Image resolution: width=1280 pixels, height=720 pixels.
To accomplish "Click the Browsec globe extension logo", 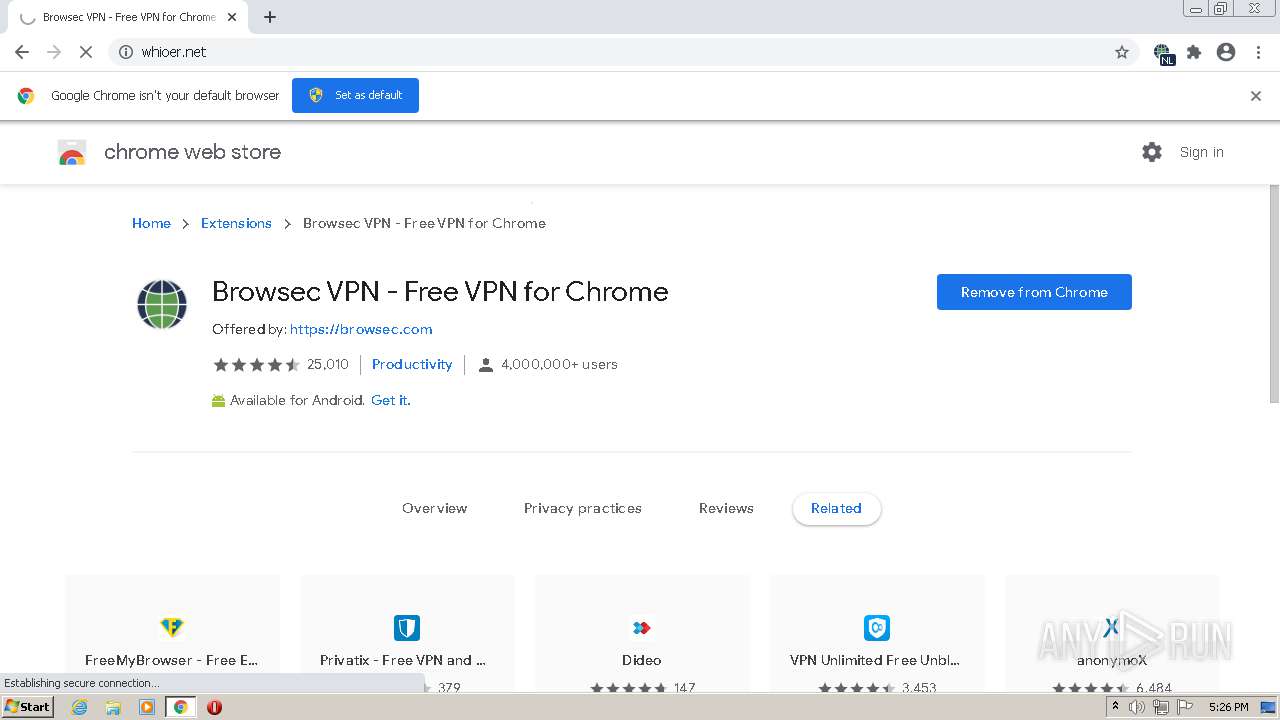I will pos(162,304).
